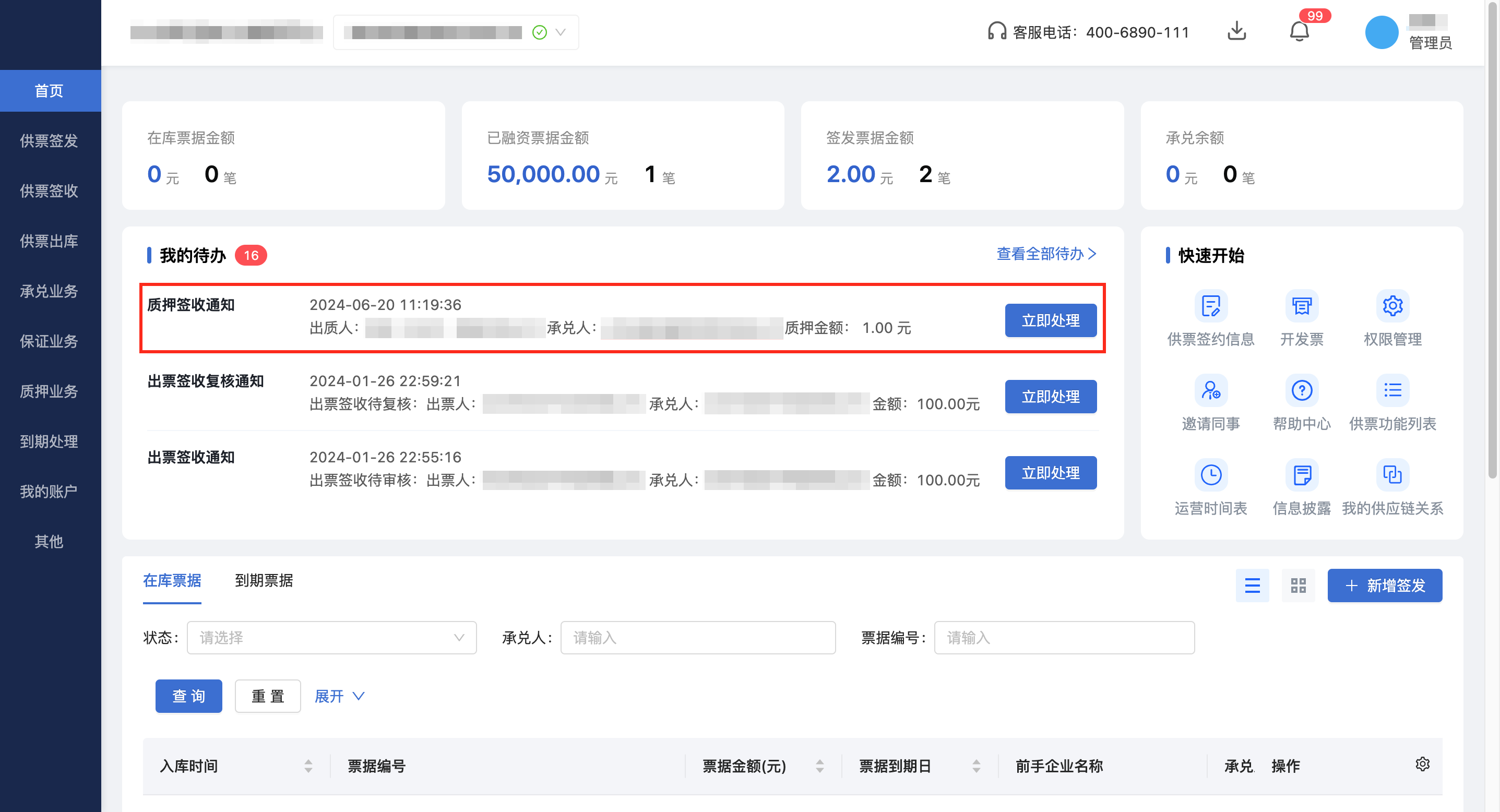Open 信息披露 in quick start
The height and width of the screenshot is (812, 1500).
coord(1302,474)
